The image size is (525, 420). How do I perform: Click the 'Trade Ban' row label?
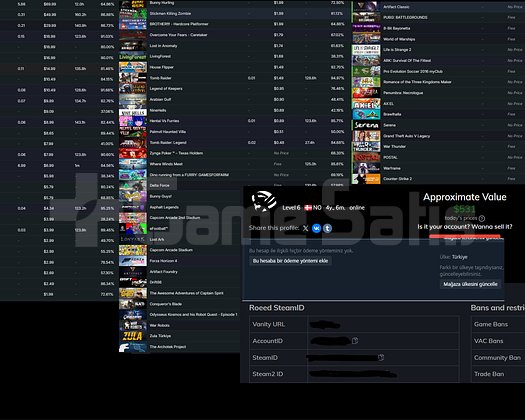point(489,374)
